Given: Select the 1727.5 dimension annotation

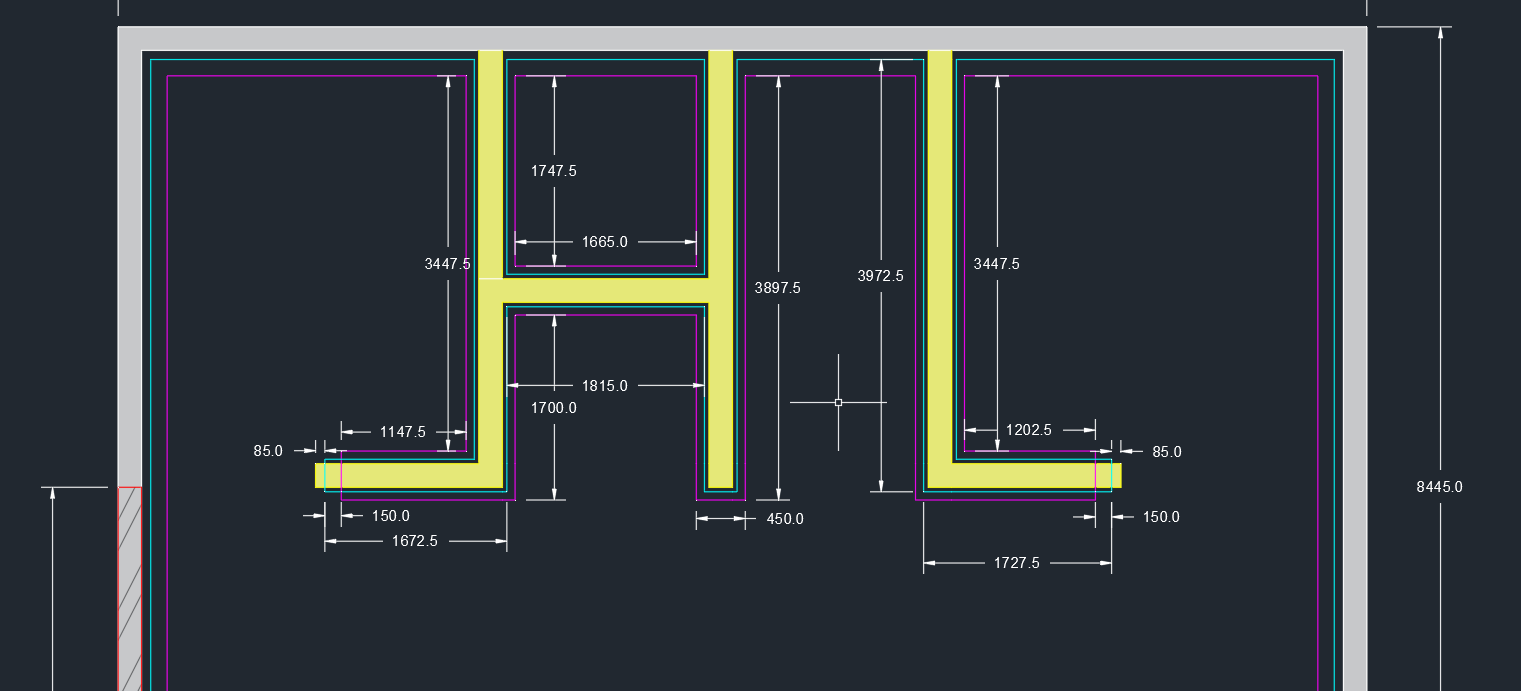Looking at the screenshot, I should [1018, 563].
